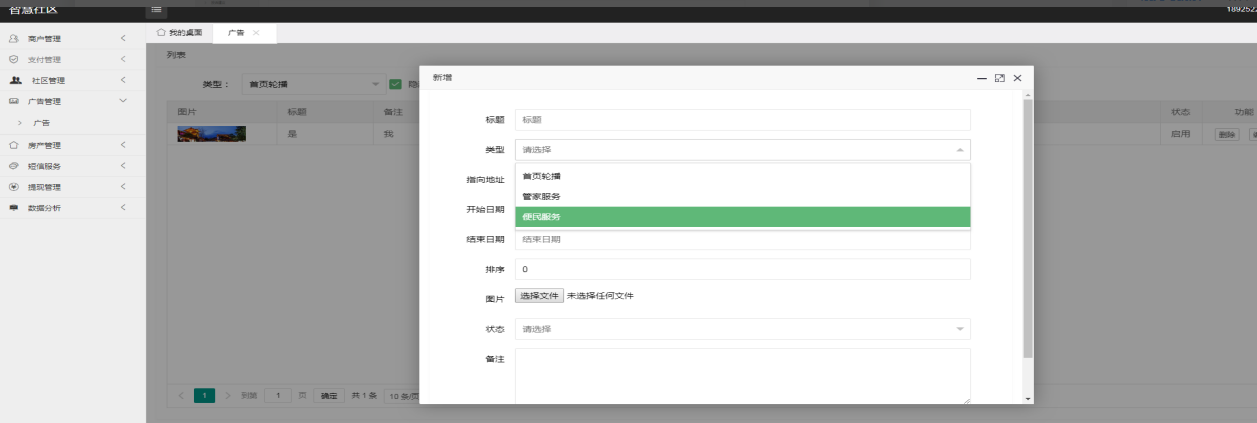This screenshot has height=423, width=1257.
Task: Toggle the green checkbox beside type filter
Action: coord(395,85)
